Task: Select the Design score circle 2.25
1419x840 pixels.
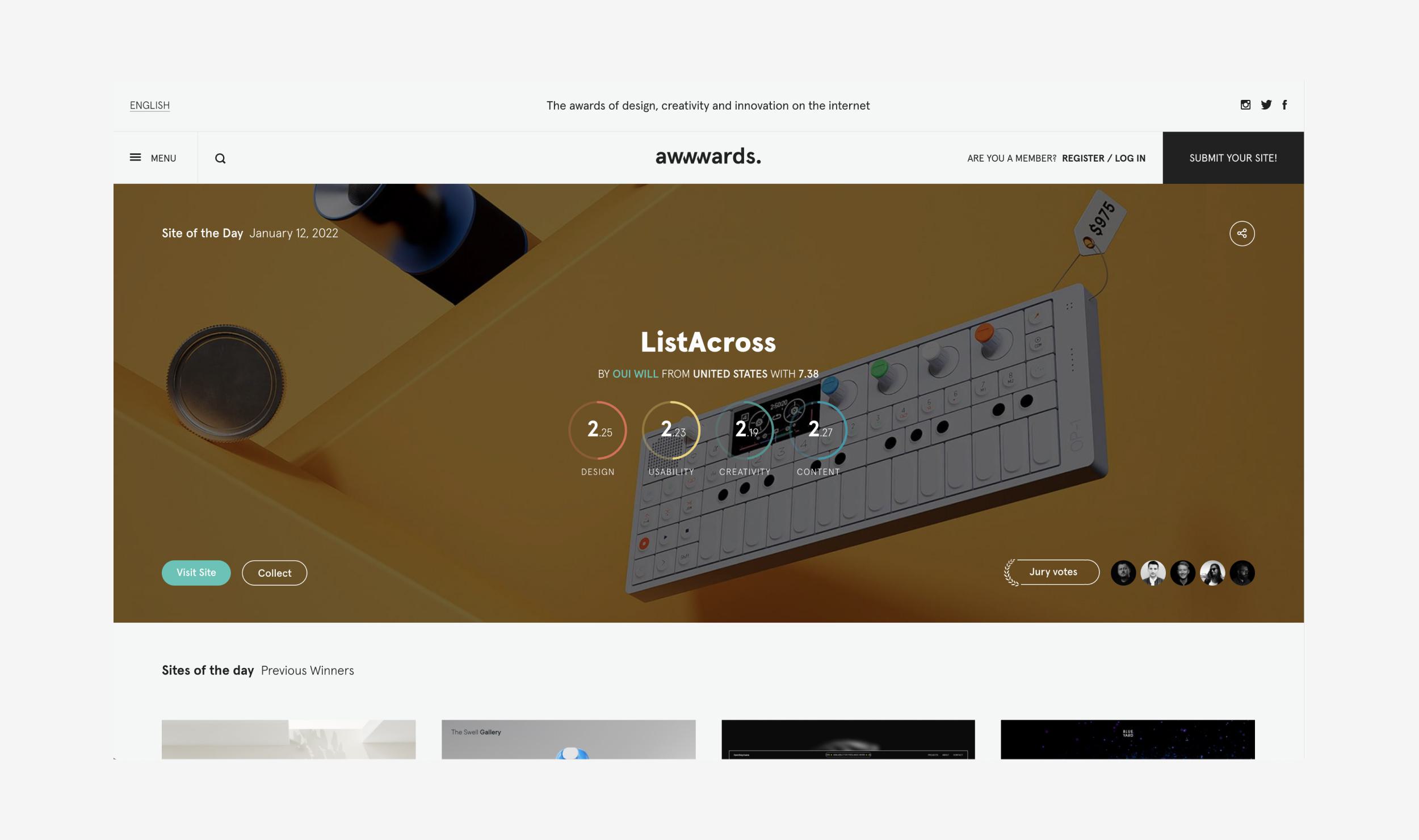Action: (598, 430)
